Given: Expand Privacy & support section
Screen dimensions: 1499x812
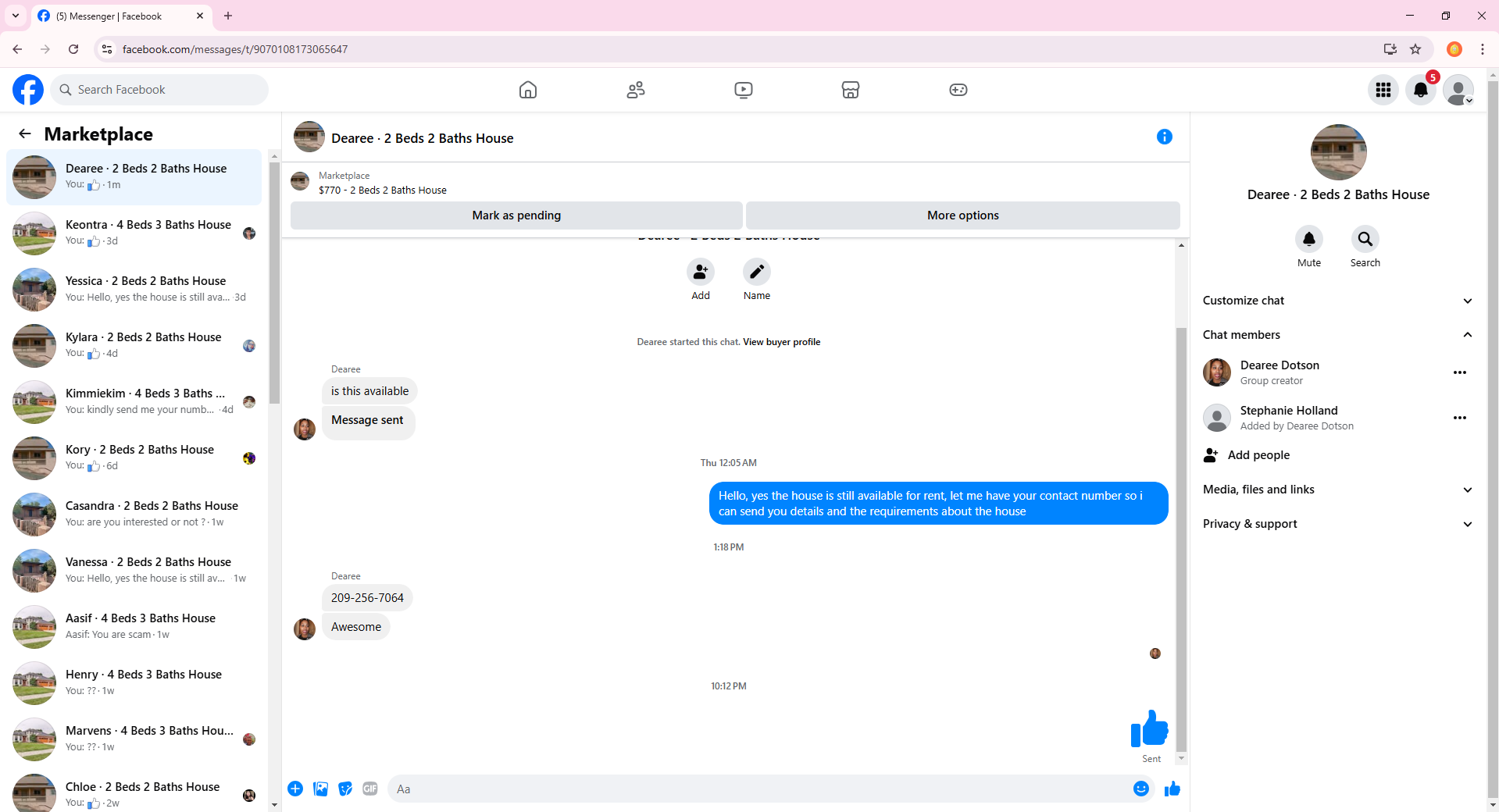Looking at the screenshot, I should pyautogui.click(x=1338, y=524).
